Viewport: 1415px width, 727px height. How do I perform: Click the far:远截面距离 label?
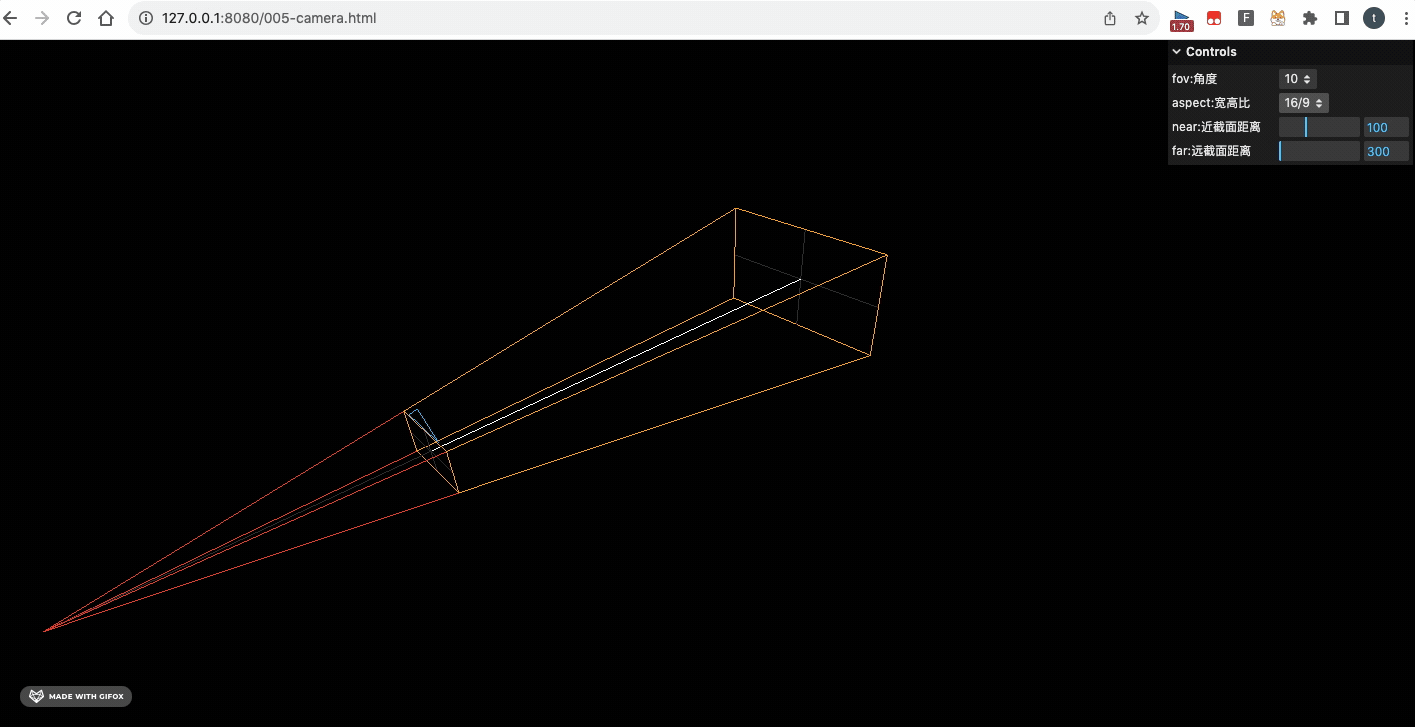tap(1211, 151)
